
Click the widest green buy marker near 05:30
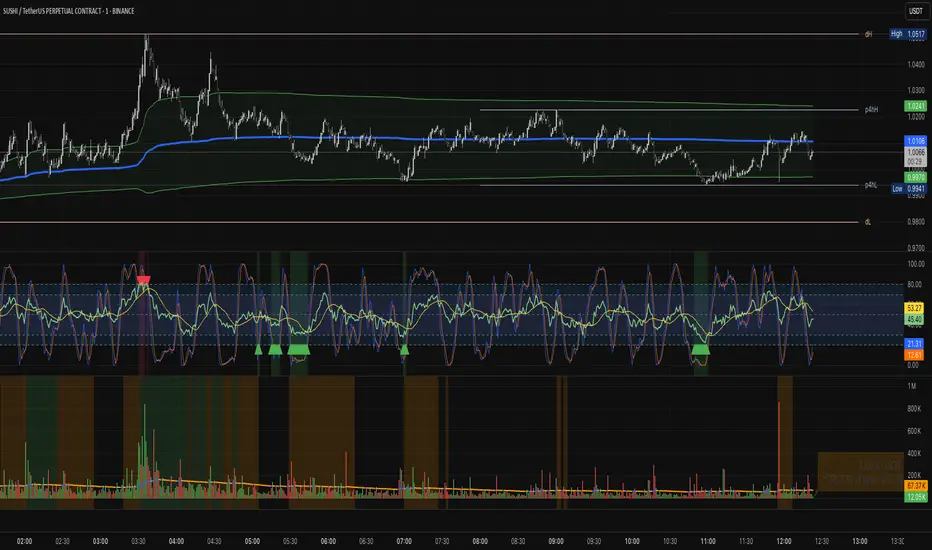298,349
